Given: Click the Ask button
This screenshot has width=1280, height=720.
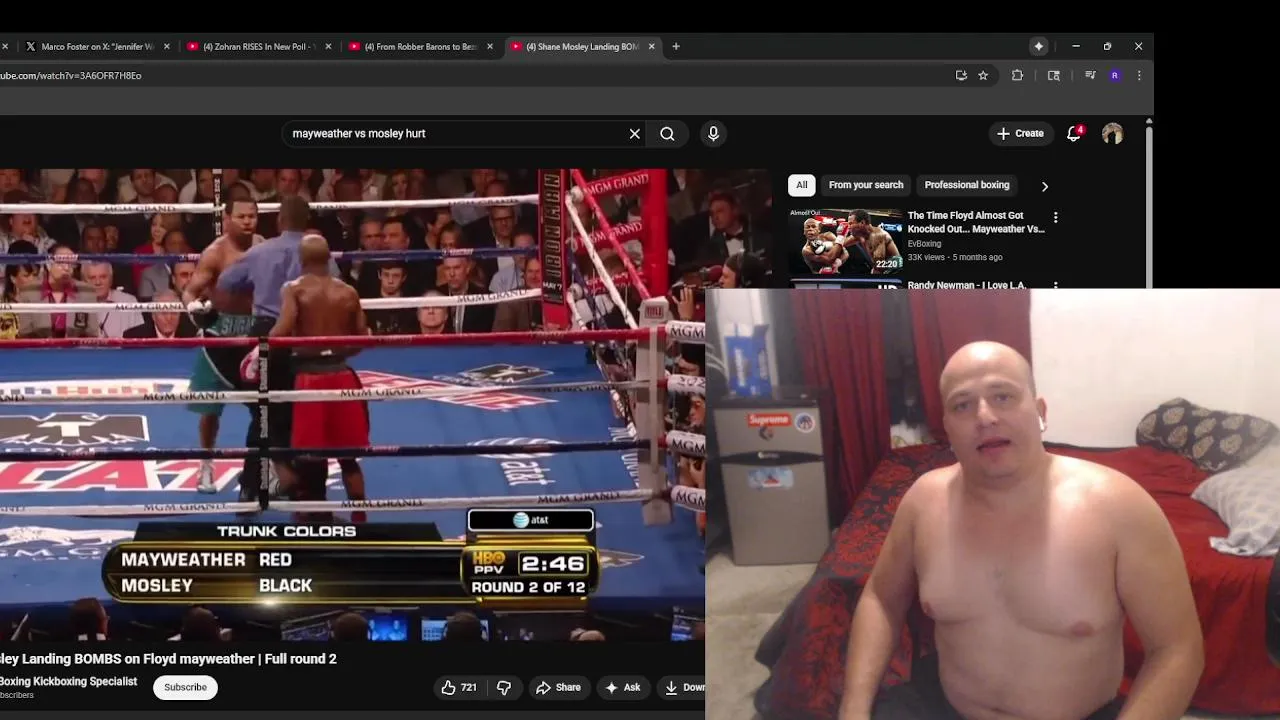Looking at the screenshot, I should (x=622, y=687).
